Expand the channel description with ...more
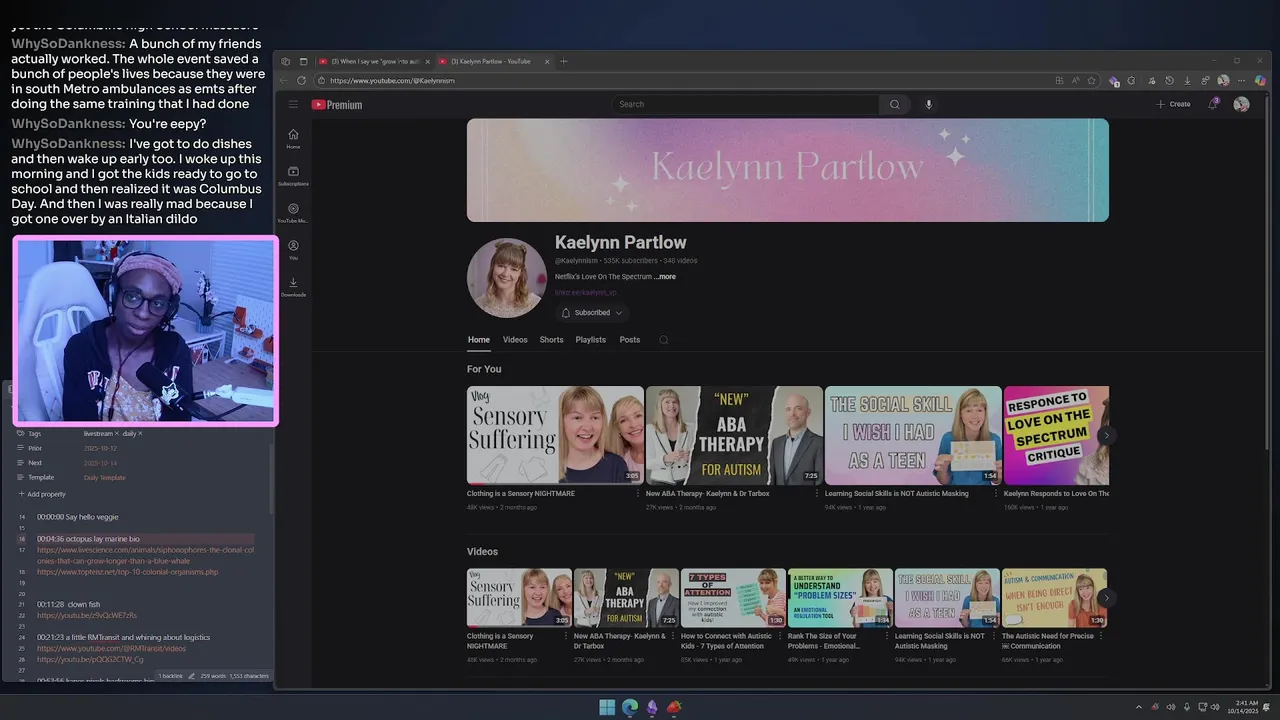 tap(665, 276)
